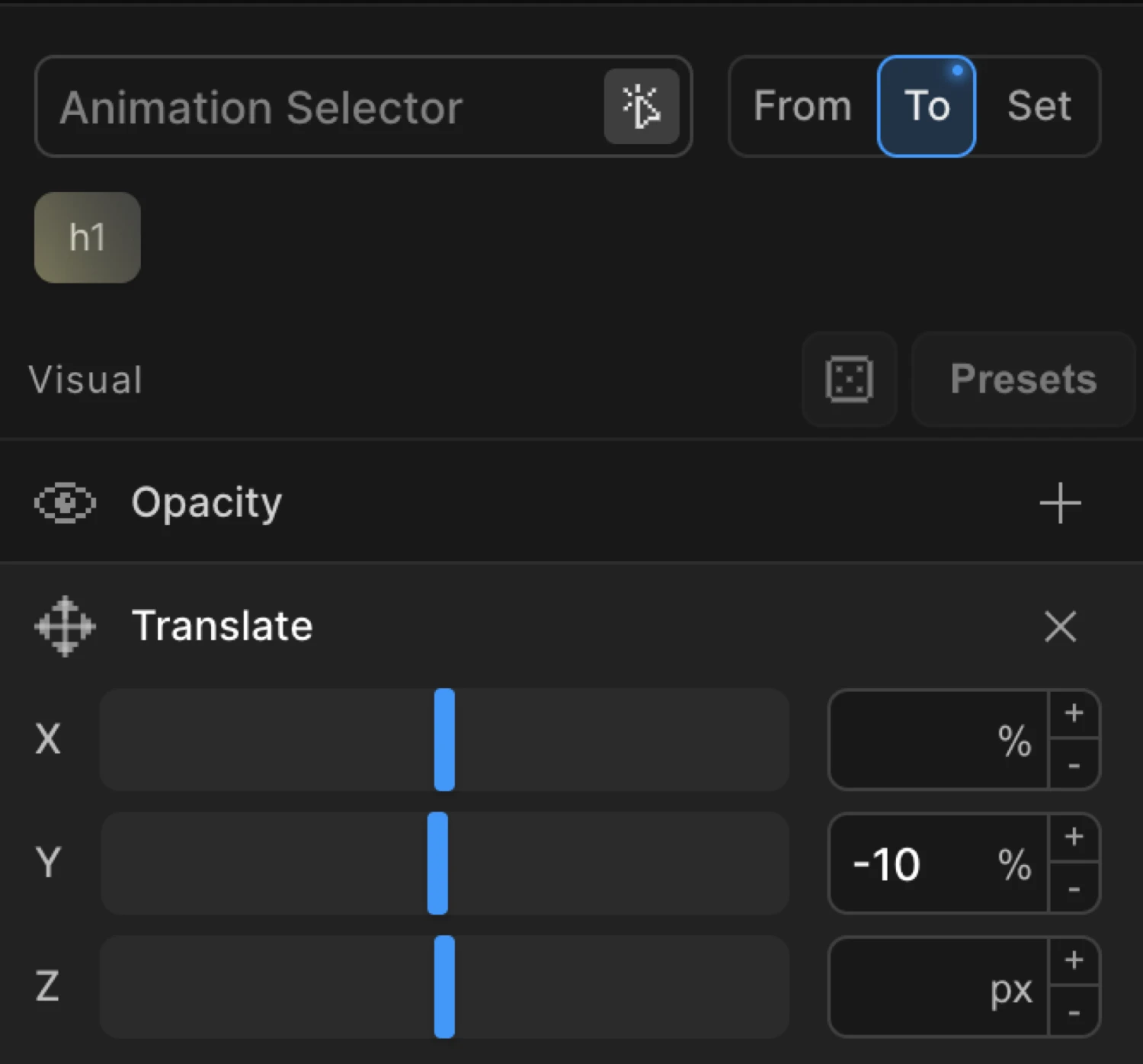The width and height of the screenshot is (1143, 1064).
Task: Click the Translate move icon
Action: [x=64, y=626]
